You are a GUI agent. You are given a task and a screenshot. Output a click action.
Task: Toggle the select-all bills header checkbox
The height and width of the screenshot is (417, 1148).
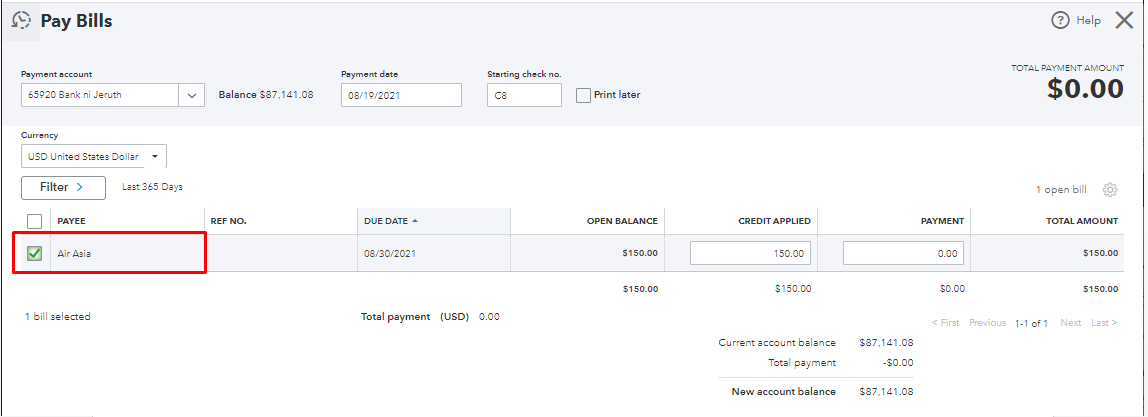[x=35, y=221]
